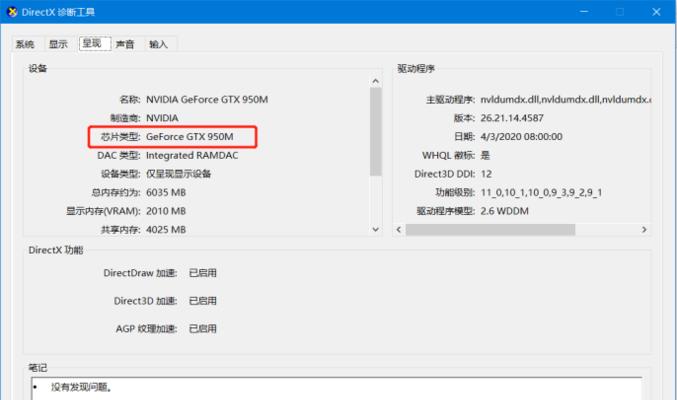Select the DirectDraw 加速 已启用 status

(202, 273)
